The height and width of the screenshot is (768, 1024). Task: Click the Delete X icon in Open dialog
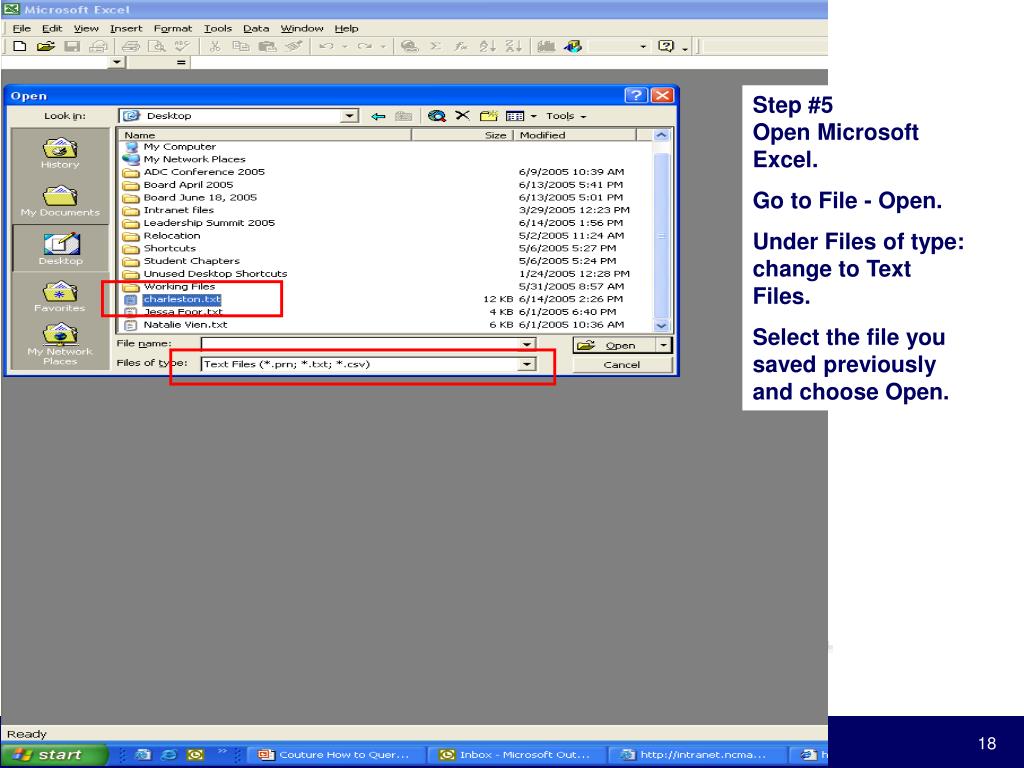coord(462,116)
